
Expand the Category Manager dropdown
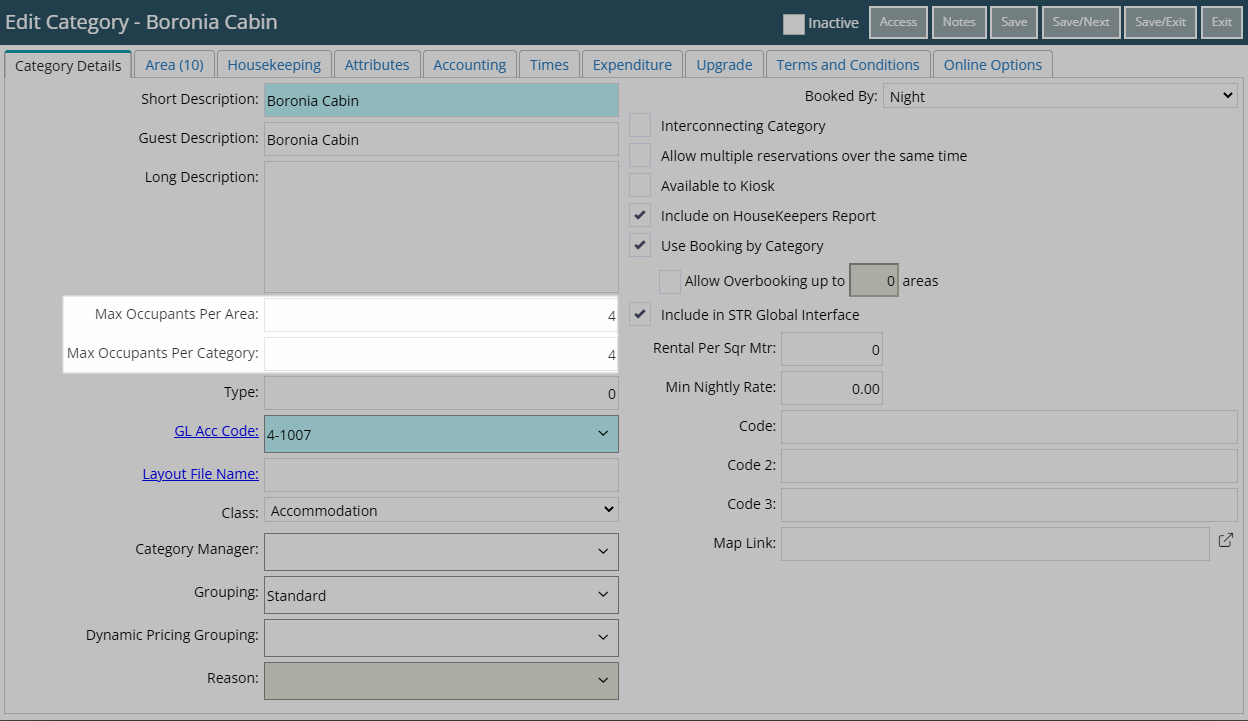click(x=441, y=552)
